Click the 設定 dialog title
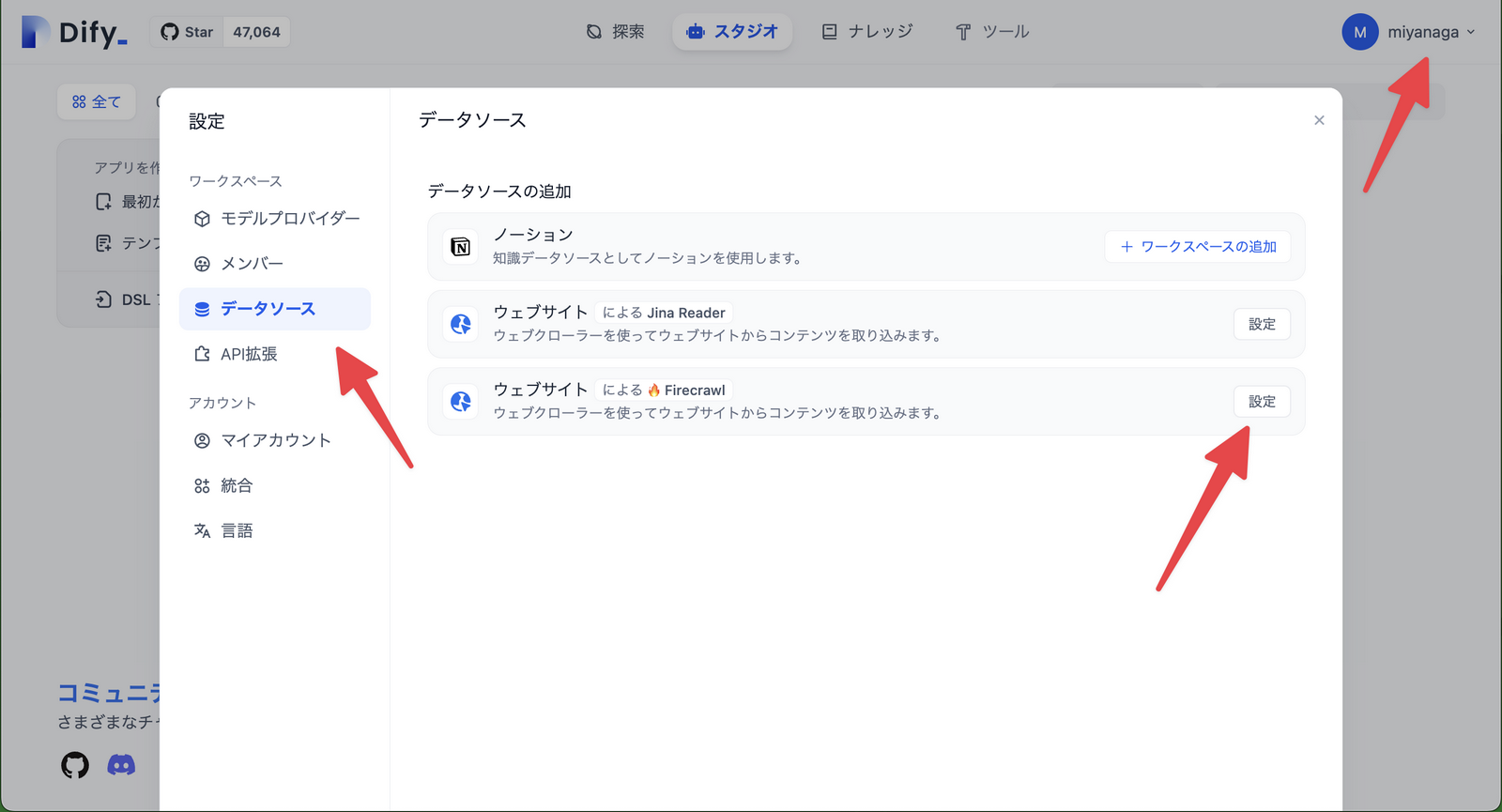Image resolution: width=1502 pixels, height=812 pixels. 207,121
